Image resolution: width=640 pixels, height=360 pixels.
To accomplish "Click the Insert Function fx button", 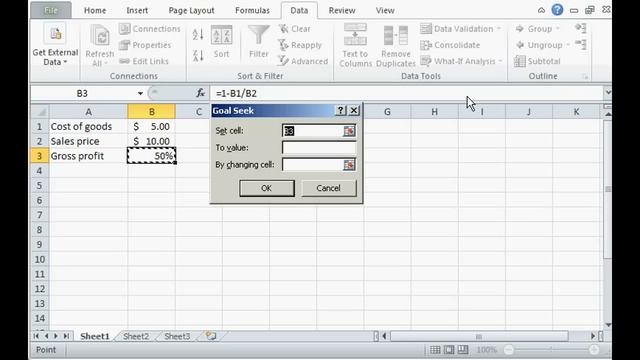I will [200, 93].
